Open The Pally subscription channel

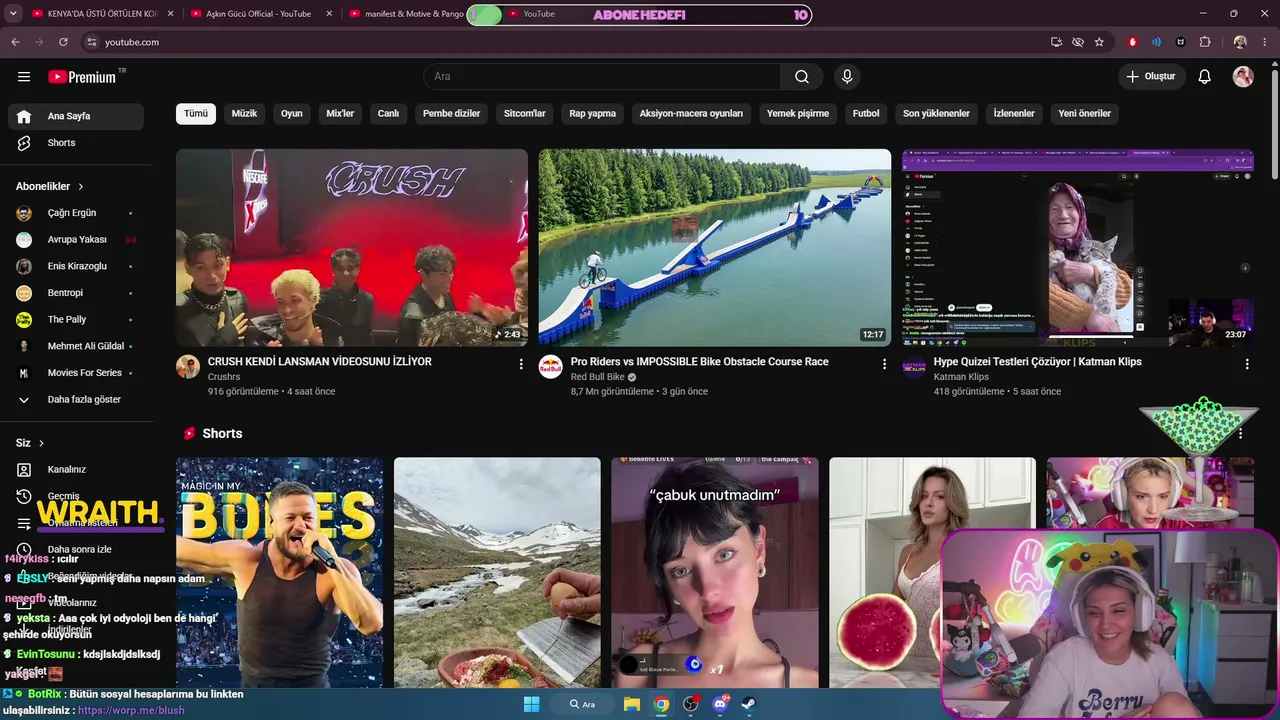pos(76,320)
